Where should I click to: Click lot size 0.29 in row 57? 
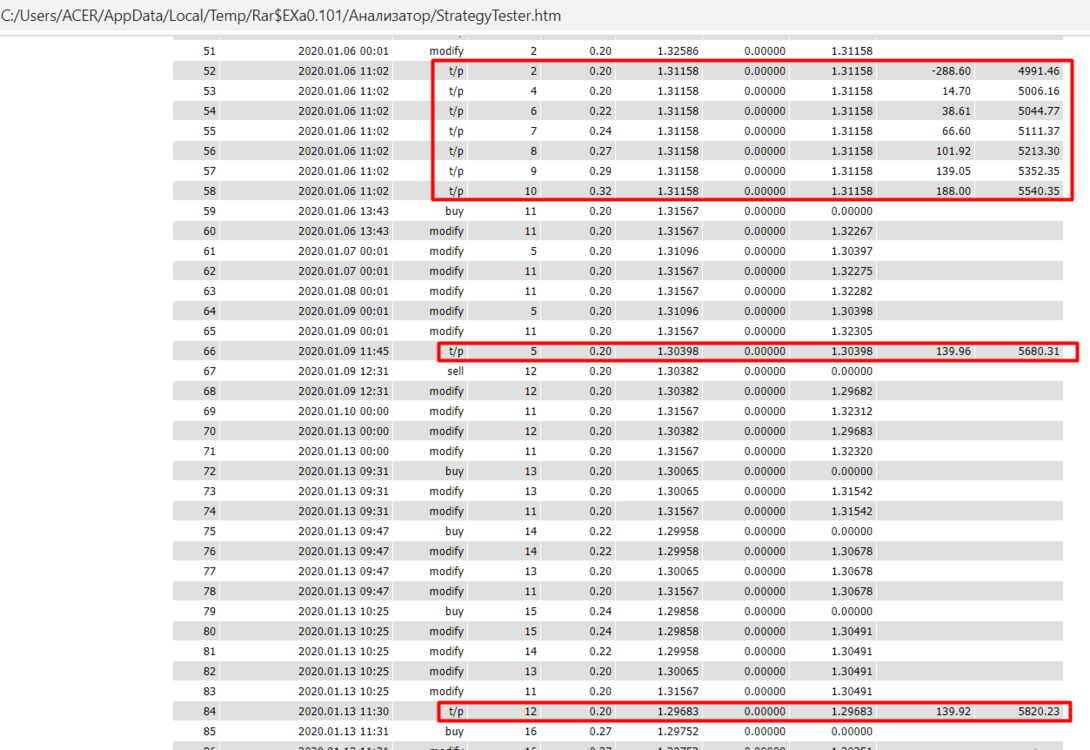601,171
